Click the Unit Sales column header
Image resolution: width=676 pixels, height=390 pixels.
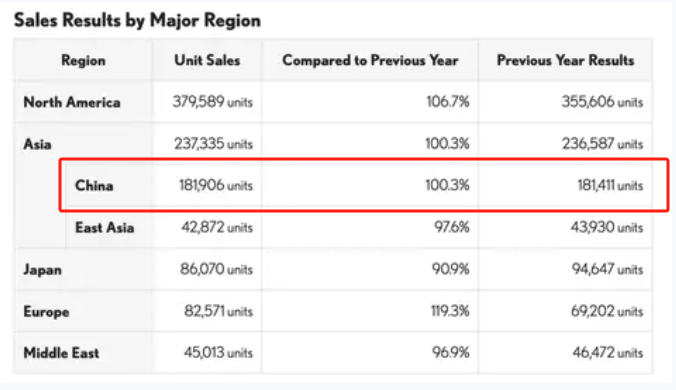207,60
